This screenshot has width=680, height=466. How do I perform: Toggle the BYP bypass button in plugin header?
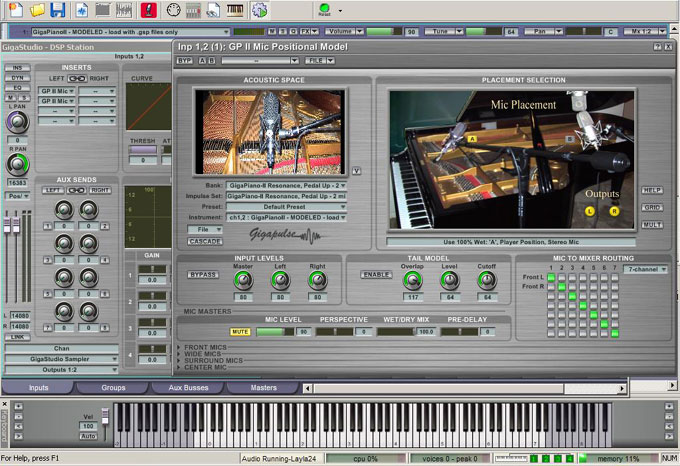click(x=185, y=61)
